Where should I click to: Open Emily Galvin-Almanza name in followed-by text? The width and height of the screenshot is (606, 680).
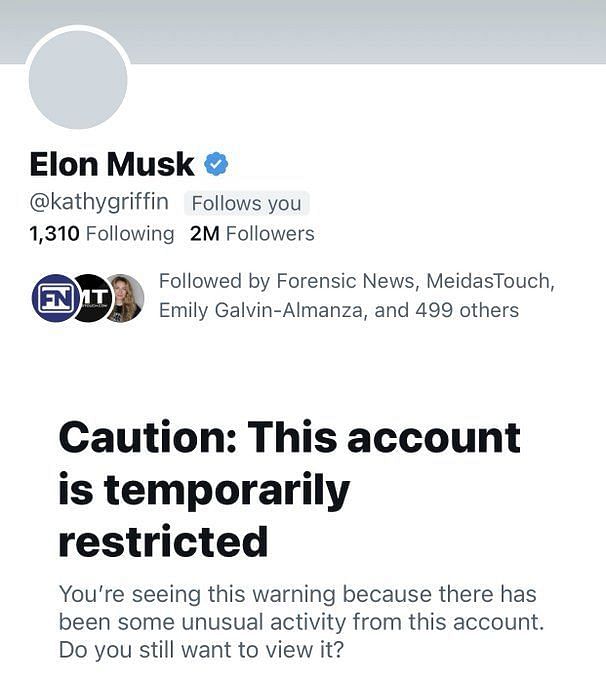point(260,310)
